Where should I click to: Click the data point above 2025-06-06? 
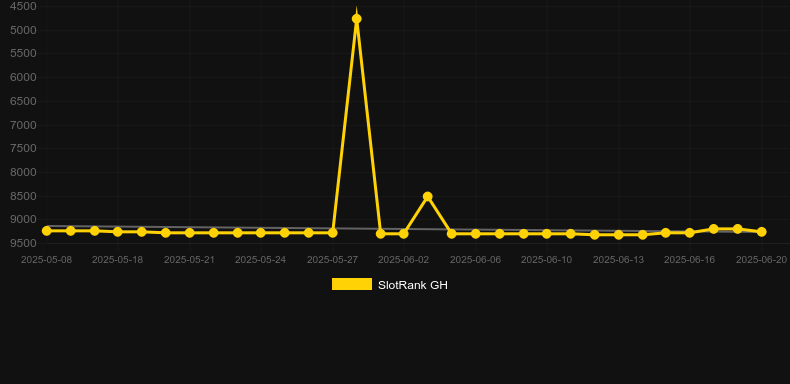pos(476,234)
